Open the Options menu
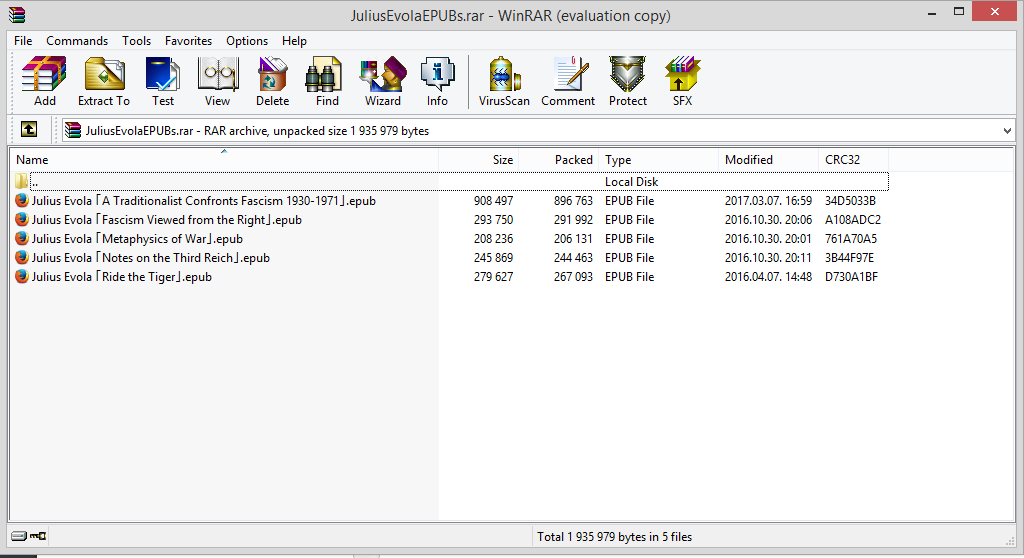The height and width of the screenshot is (558, 1024). pos(247,41)
